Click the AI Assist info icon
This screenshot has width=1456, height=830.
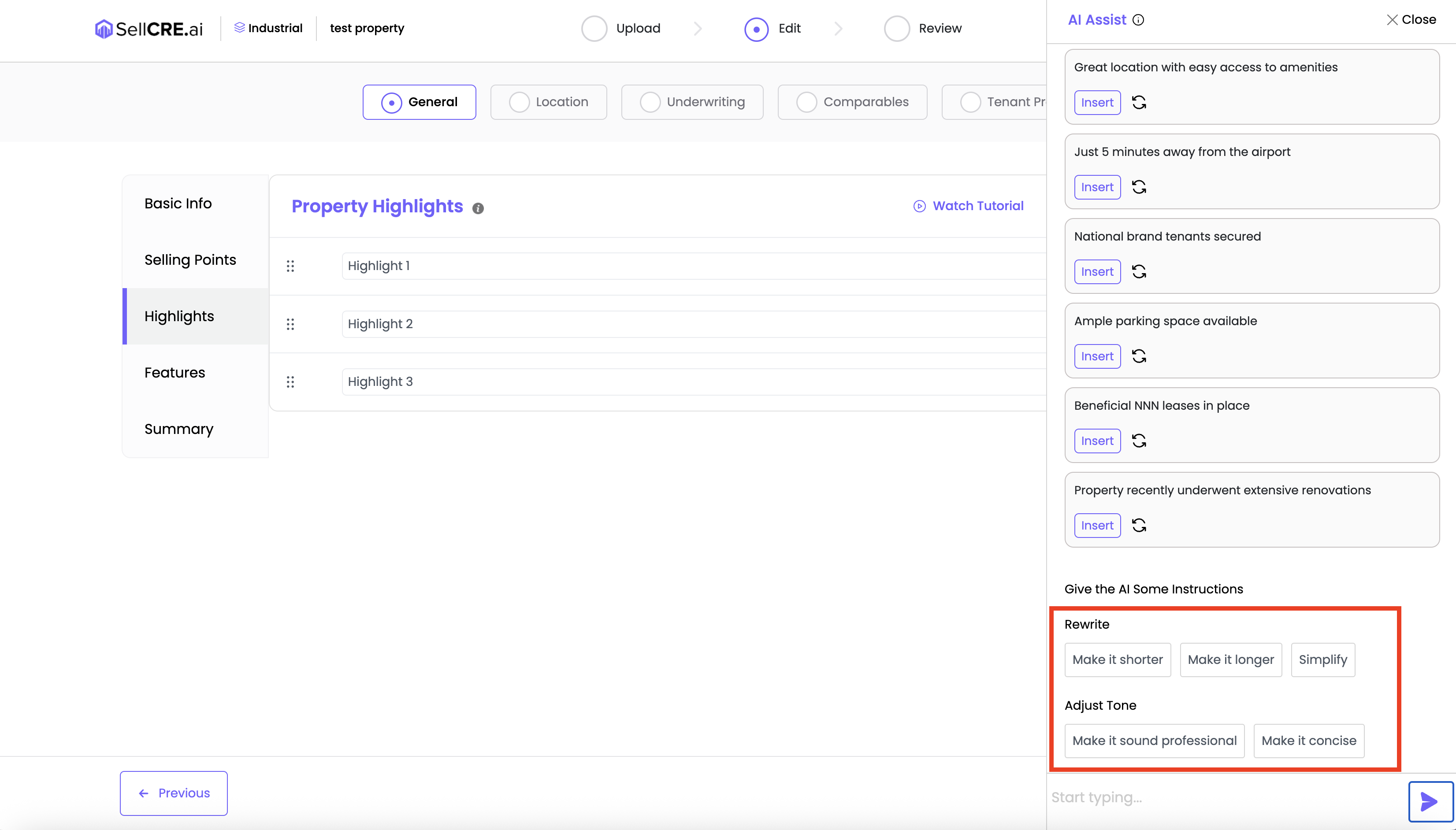click(1138, 21)
